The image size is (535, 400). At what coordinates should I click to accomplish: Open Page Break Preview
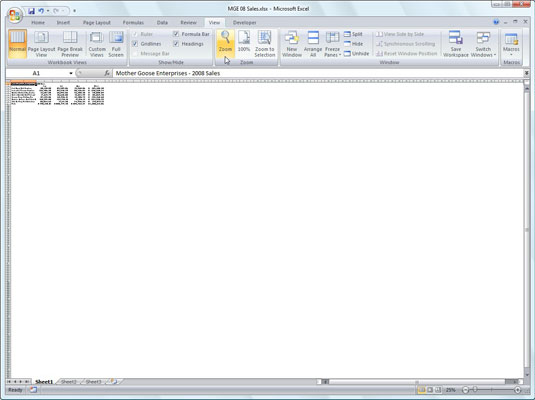pos(70,44)
